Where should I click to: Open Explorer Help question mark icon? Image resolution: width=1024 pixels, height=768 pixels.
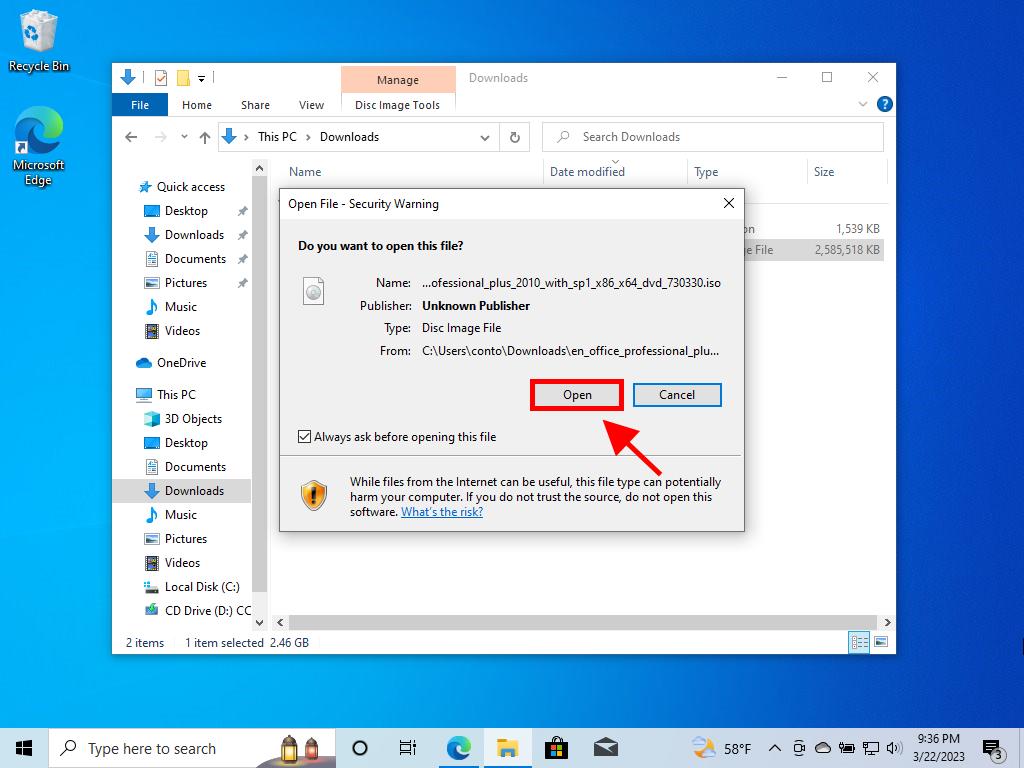[x=884, y=104]
